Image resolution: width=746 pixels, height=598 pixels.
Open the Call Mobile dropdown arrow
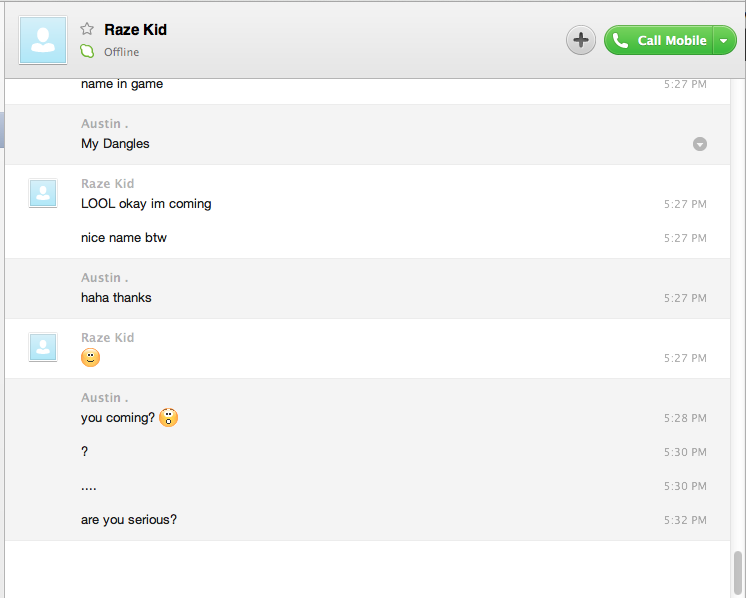(724, 41)
